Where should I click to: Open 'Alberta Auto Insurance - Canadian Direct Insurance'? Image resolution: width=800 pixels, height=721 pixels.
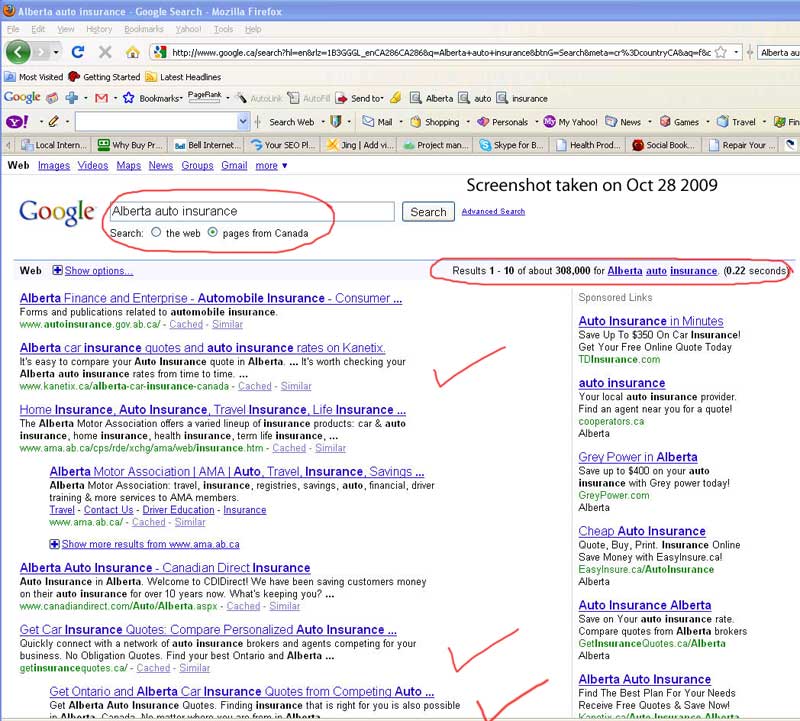165,567
